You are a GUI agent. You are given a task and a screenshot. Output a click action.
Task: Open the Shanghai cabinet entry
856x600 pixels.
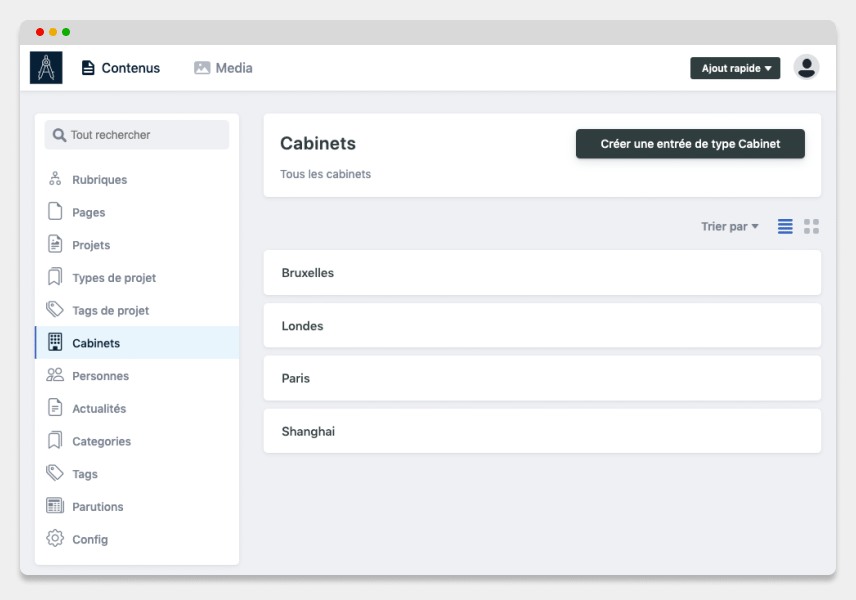point(542,431)
